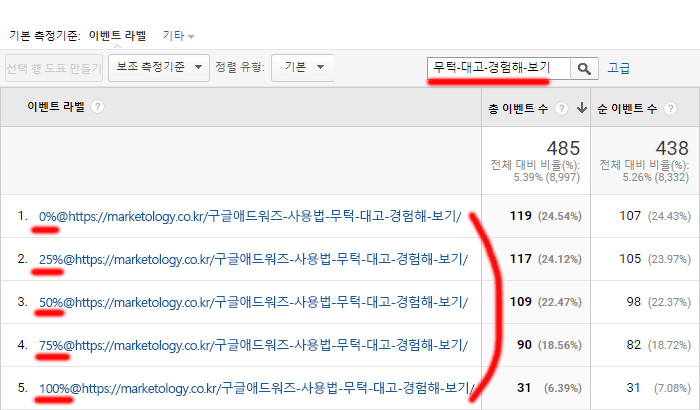This screenshot has height=410, width=700.
Task: Click the 109 (22.47%) cell
Action: [x=536, y=302]
